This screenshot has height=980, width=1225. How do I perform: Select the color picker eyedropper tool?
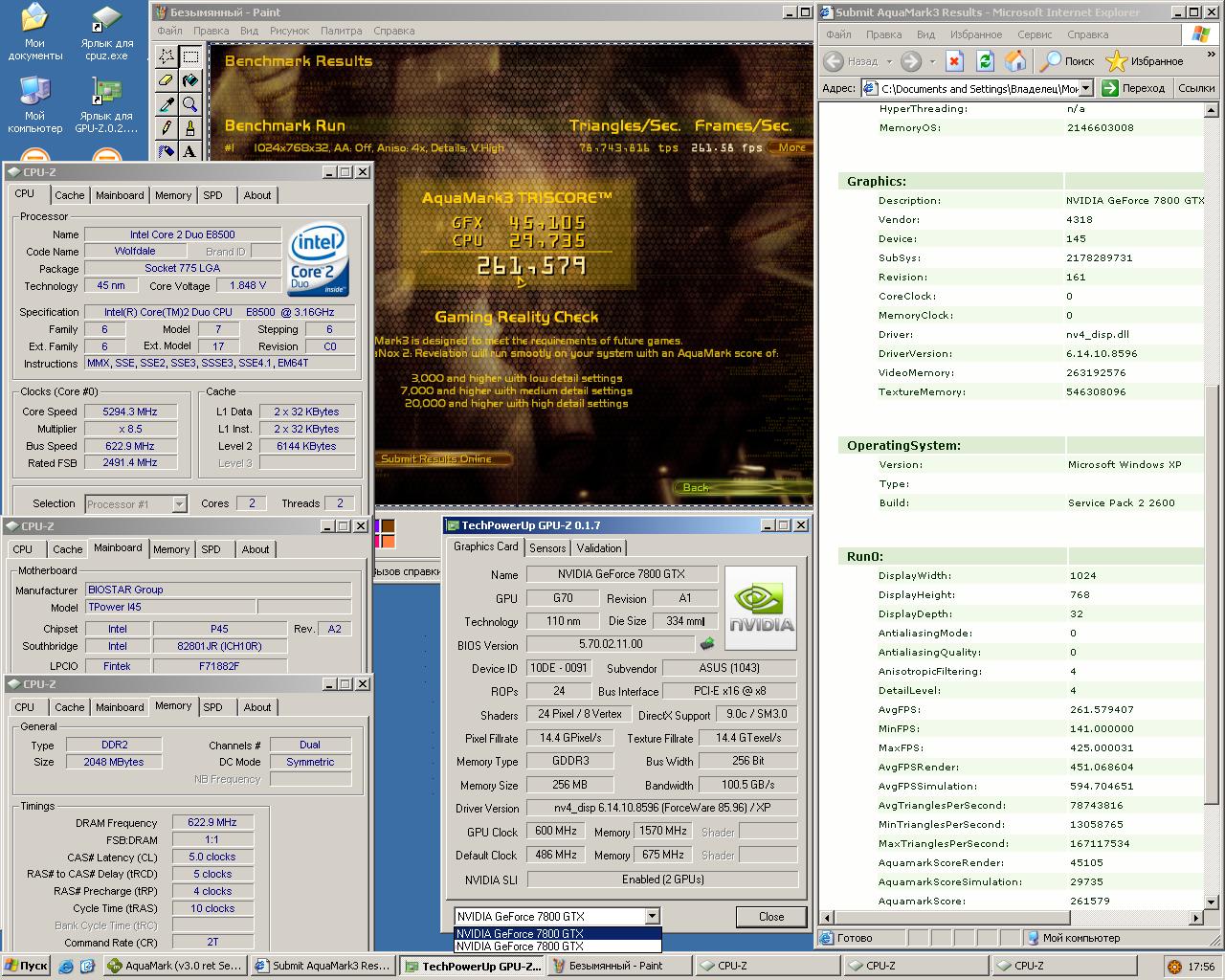pos(167,104)
